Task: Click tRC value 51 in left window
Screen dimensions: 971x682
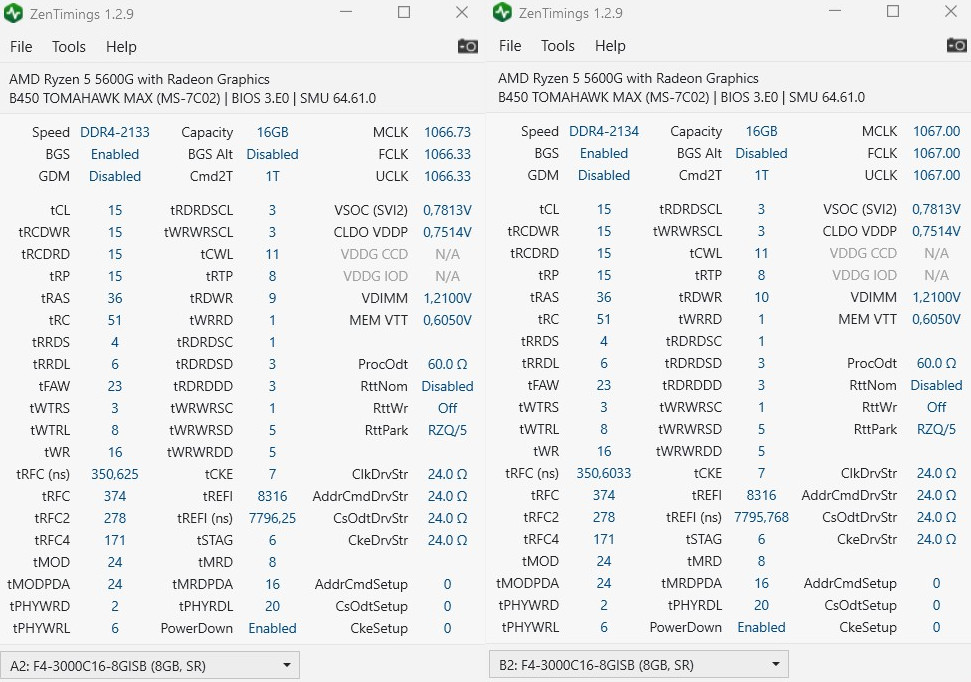Action: pos(115,320)
